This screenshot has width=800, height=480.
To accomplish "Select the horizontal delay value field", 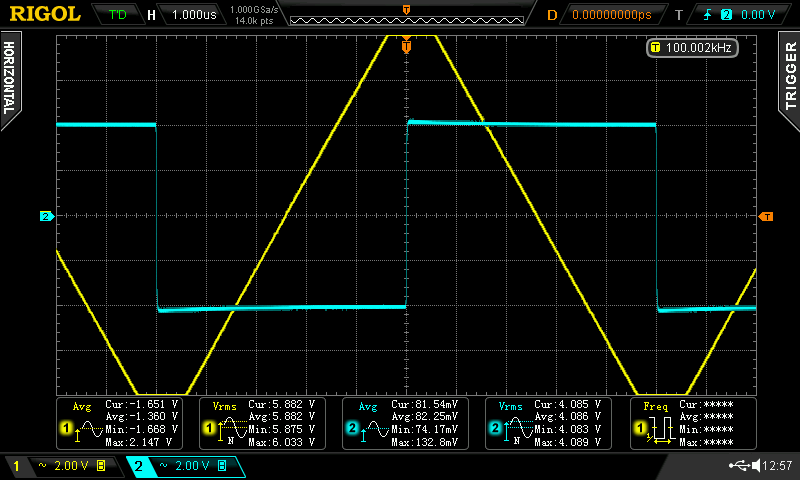I will pyautogui.click(x=610, y=15).
